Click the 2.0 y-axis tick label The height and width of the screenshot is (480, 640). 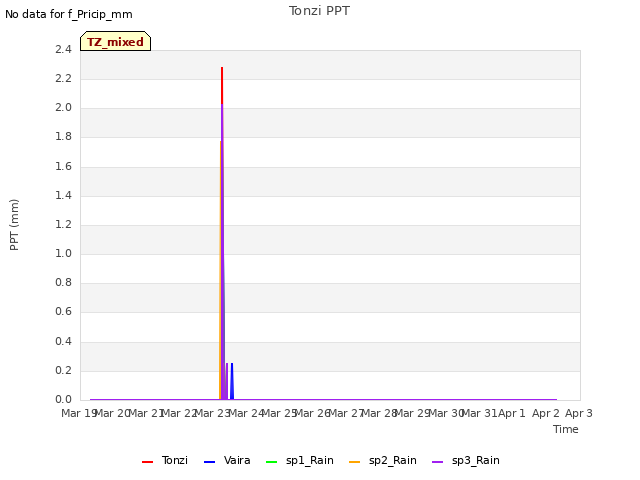tap(63, 107)
